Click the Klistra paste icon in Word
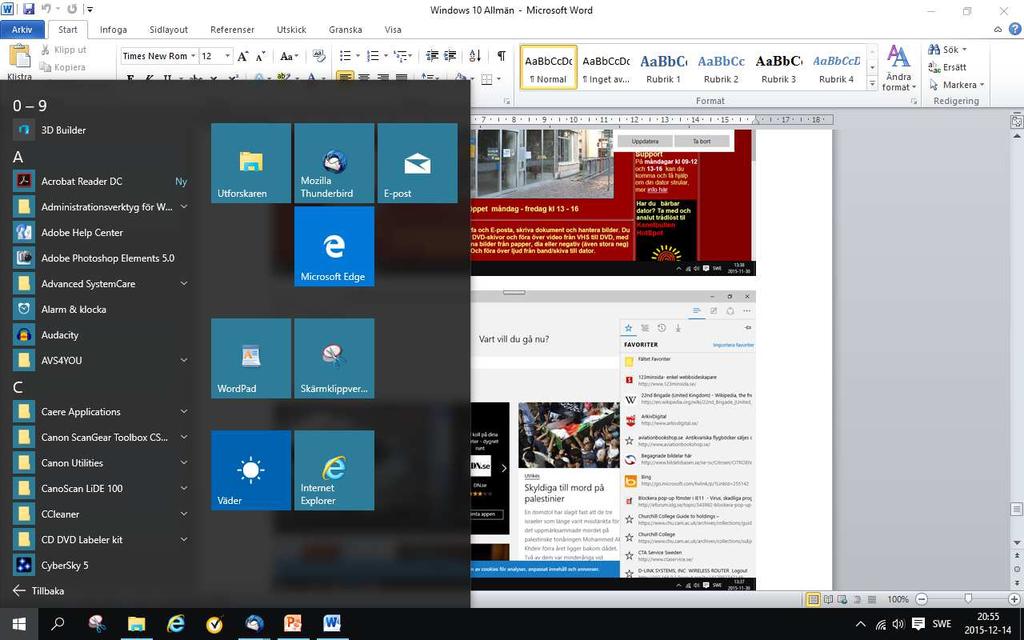 (20, 56)
